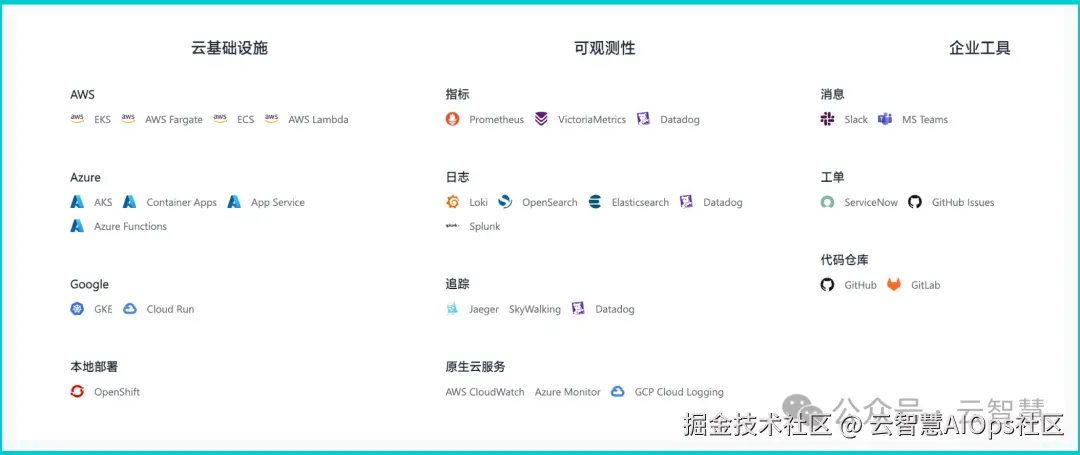Viewport: 1080px width, 455px height.
Task: Click the OpenSearch text label
Action: tap(550, 202)
